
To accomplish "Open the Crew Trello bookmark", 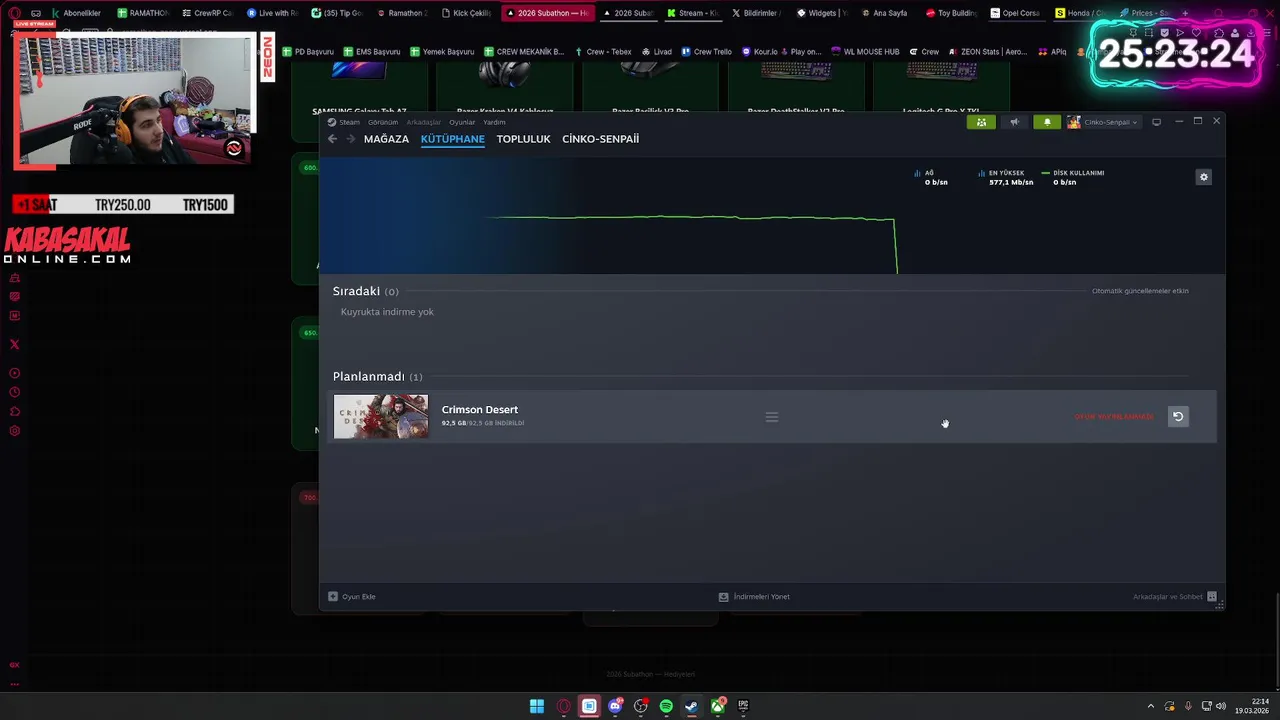I will coord(707,52).
